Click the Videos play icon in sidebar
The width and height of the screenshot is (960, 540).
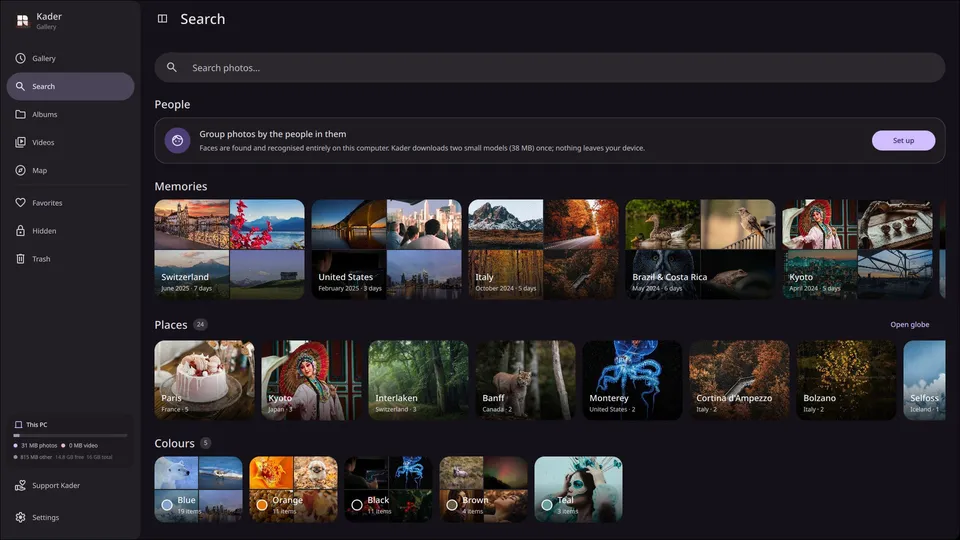[x=20, y=142]
